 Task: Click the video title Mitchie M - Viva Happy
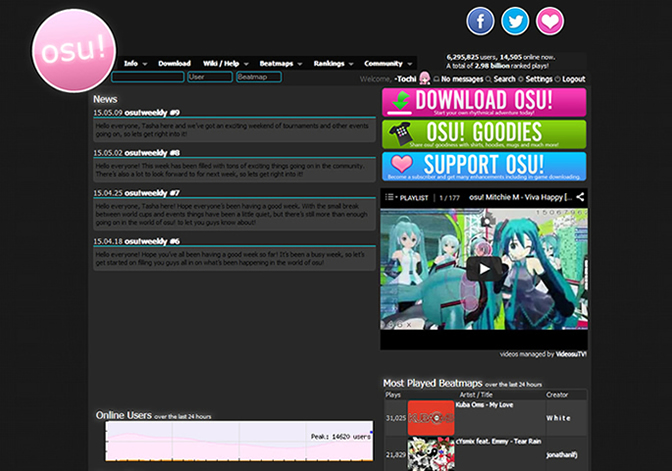(520, 197)
